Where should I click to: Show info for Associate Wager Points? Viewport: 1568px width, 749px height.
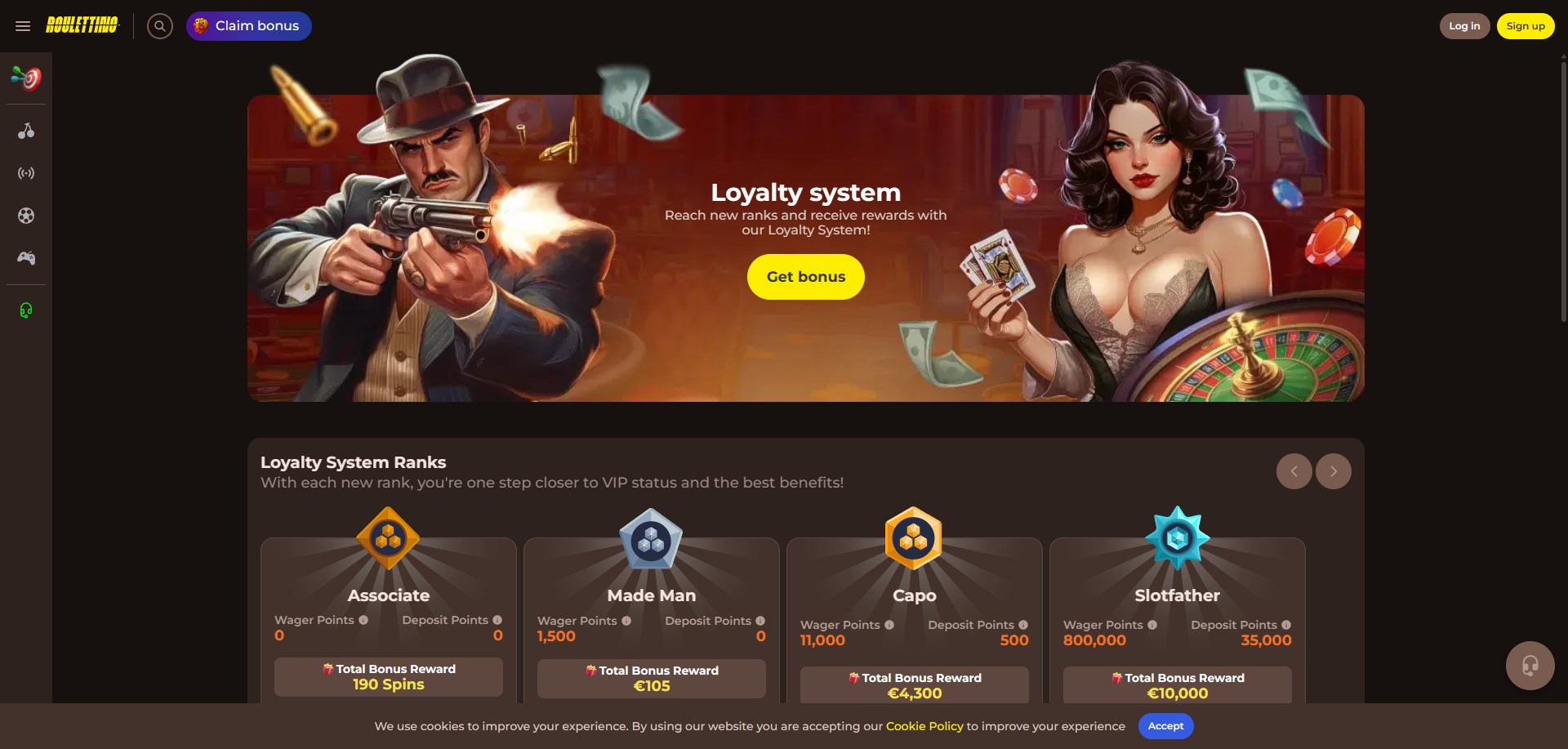point(363,620)
